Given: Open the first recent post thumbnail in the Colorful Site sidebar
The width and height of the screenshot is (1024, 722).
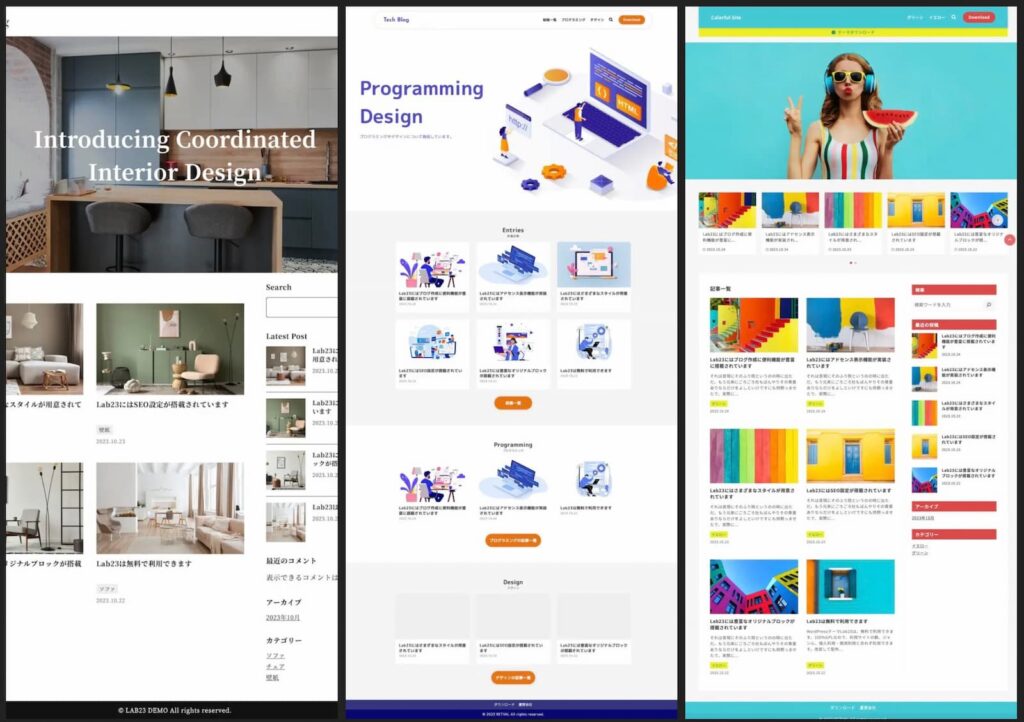Looking at the screenshot, I should click(924, 345).
